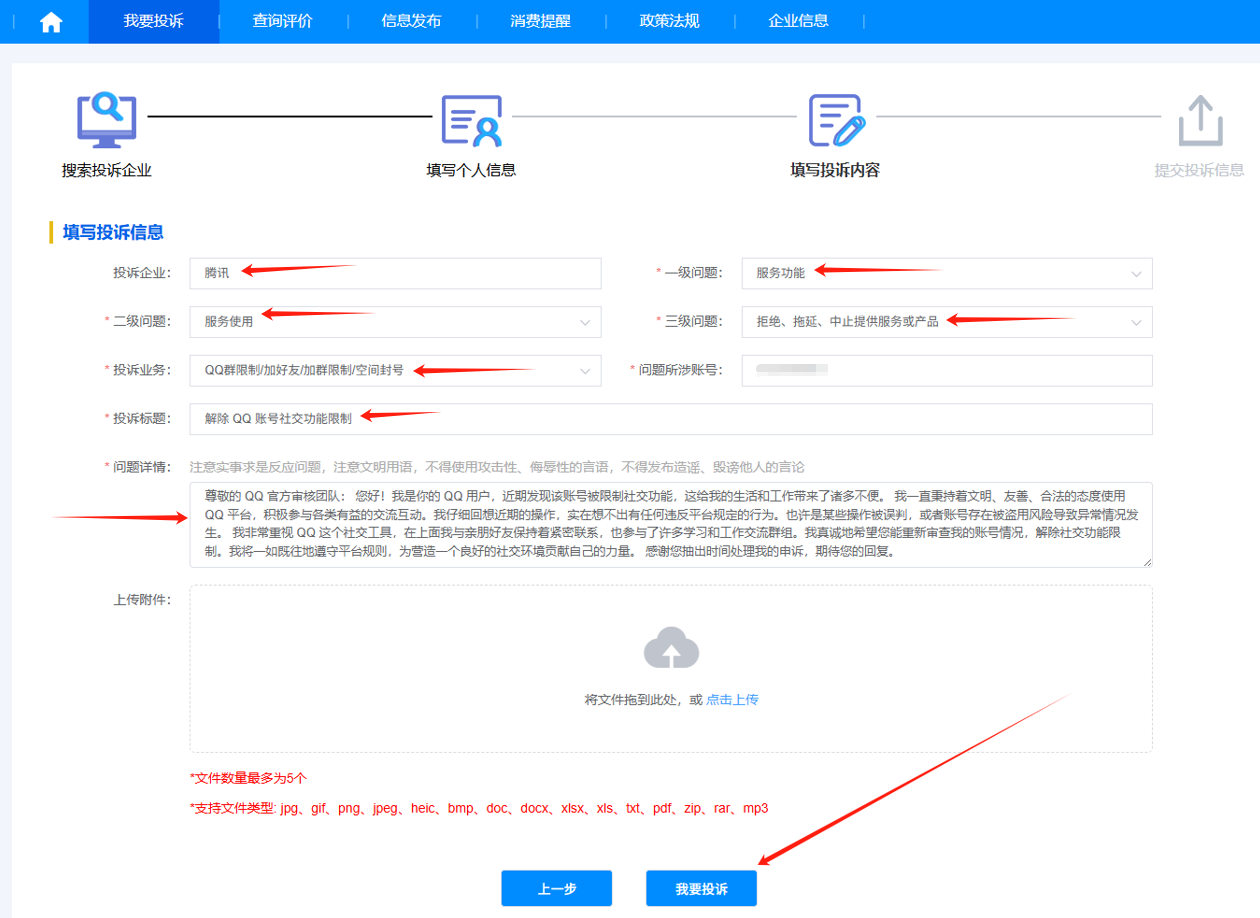Click inside the 问题详情 text area

tap(672, 525)
